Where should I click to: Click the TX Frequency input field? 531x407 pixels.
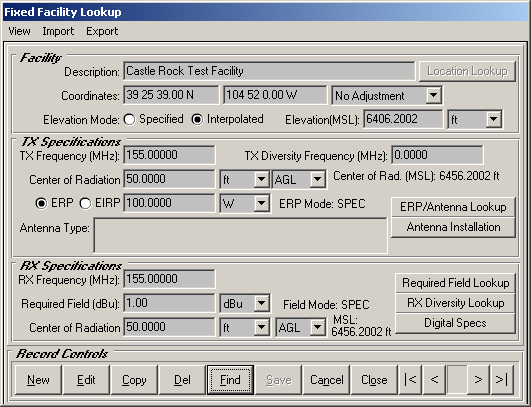(x=169, y=155)
